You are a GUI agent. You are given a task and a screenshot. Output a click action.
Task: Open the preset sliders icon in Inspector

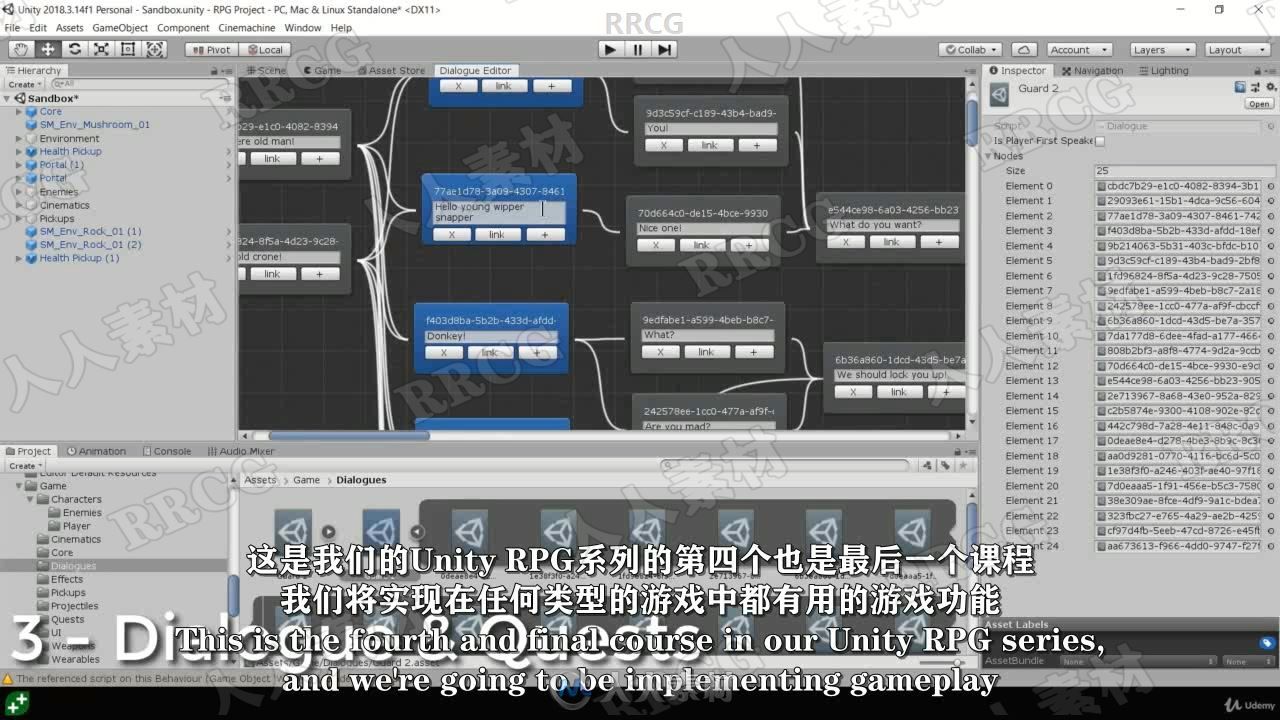1254,88
